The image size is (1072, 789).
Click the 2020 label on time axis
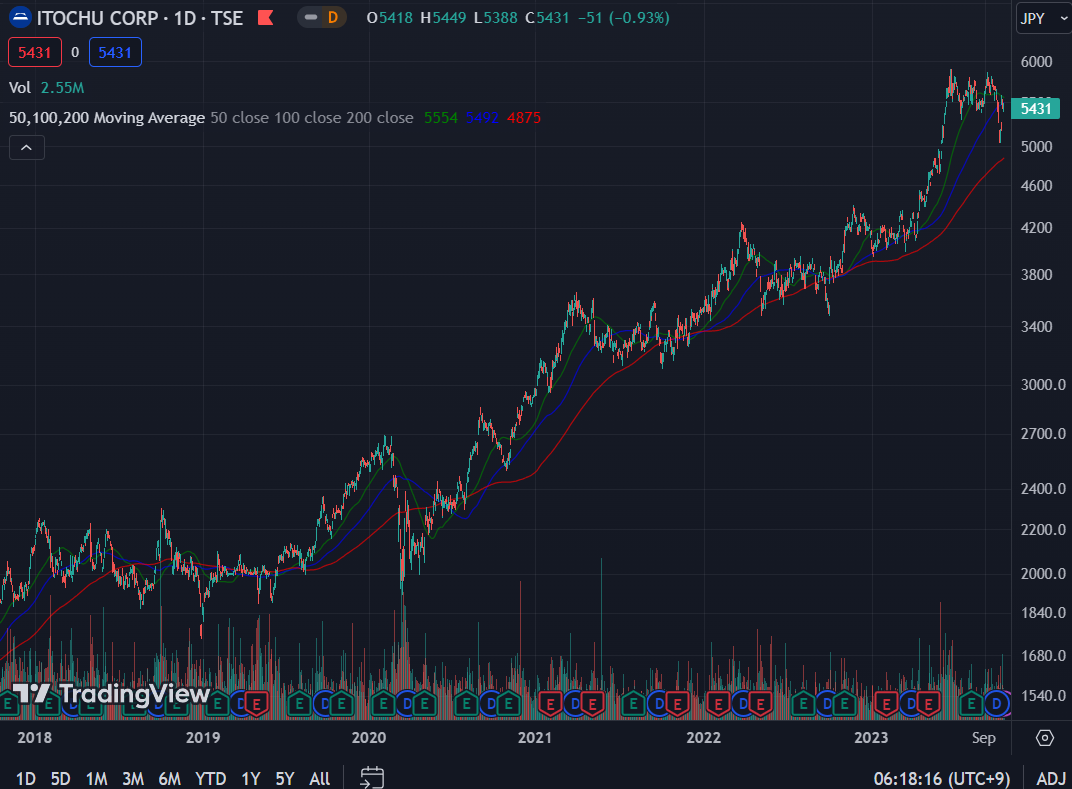[x=368, y=738]
